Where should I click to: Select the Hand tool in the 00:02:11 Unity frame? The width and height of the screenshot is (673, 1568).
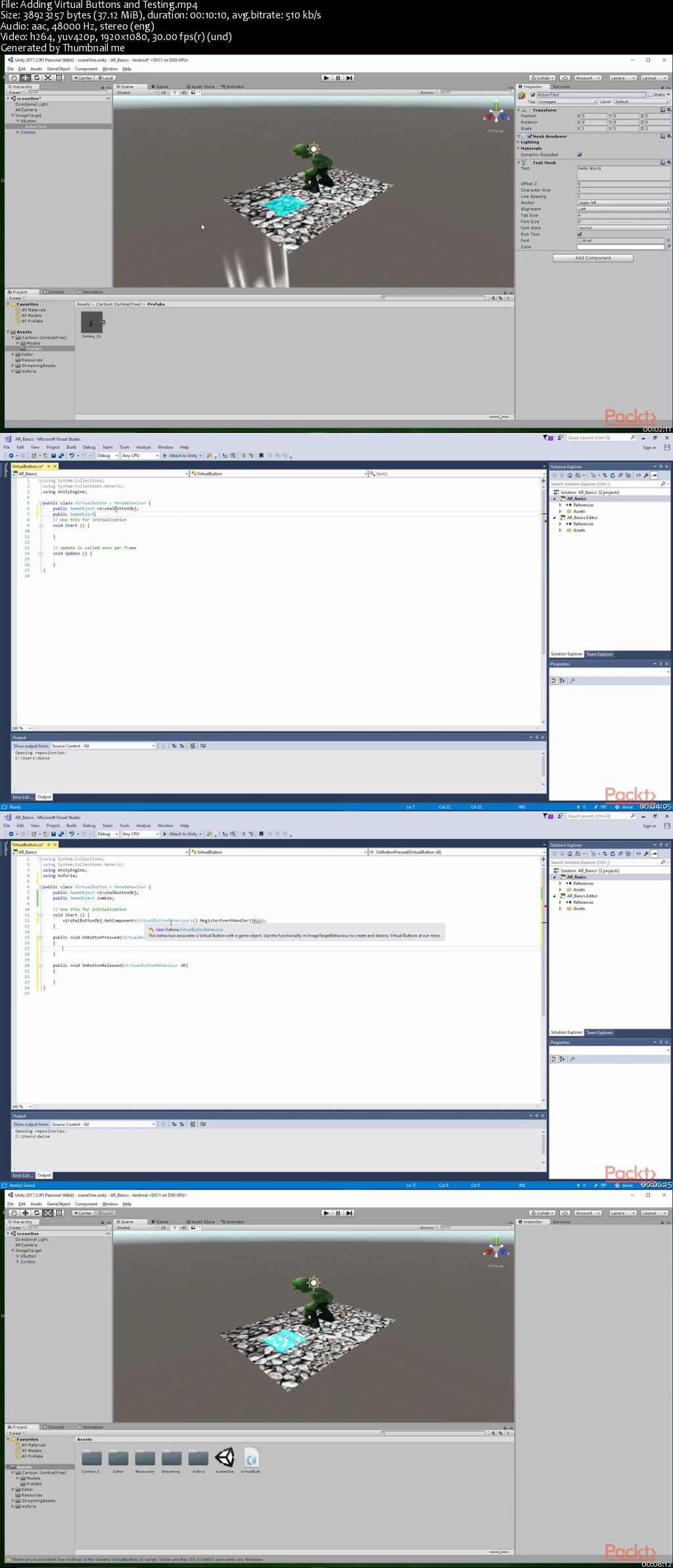[14, 78]
